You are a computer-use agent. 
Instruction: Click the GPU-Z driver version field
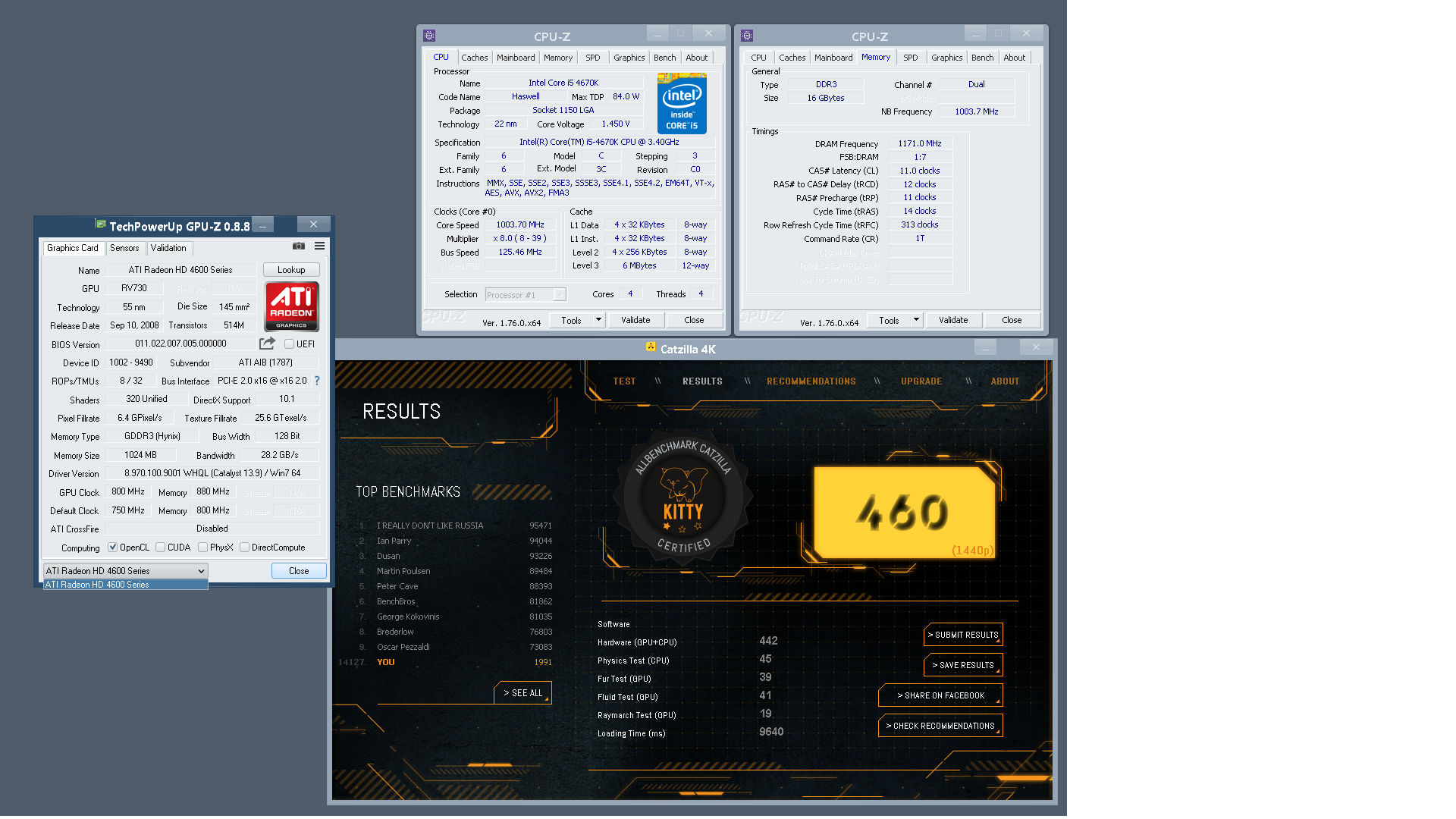coord(212,473)
